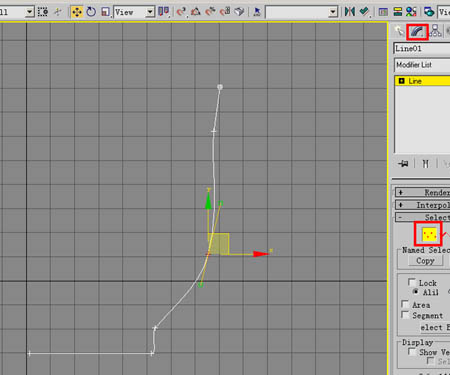
Task: Click the Use Pivot Point Center icon
Action: click(163, 12)
